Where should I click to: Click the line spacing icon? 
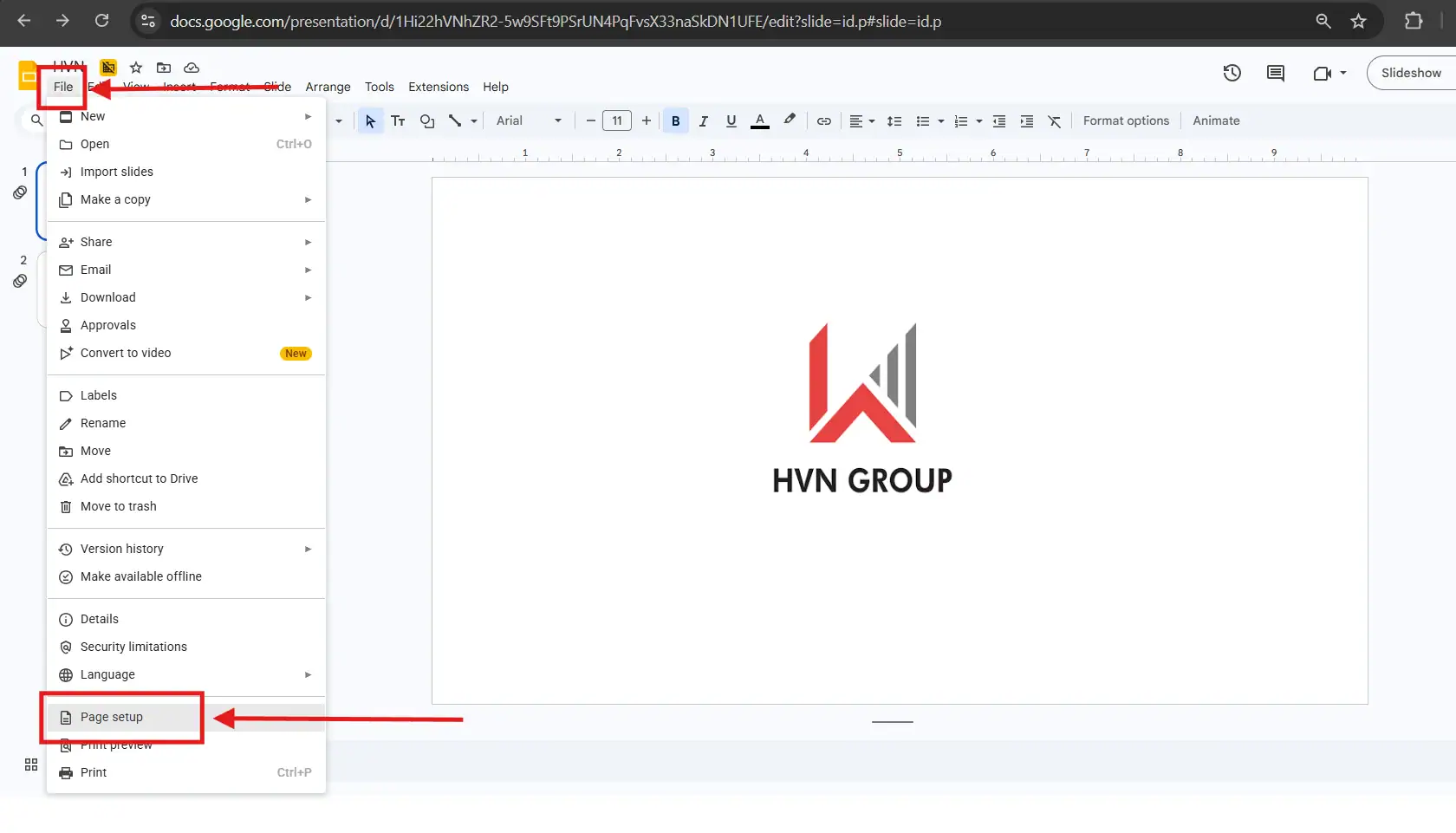point(894,121)
